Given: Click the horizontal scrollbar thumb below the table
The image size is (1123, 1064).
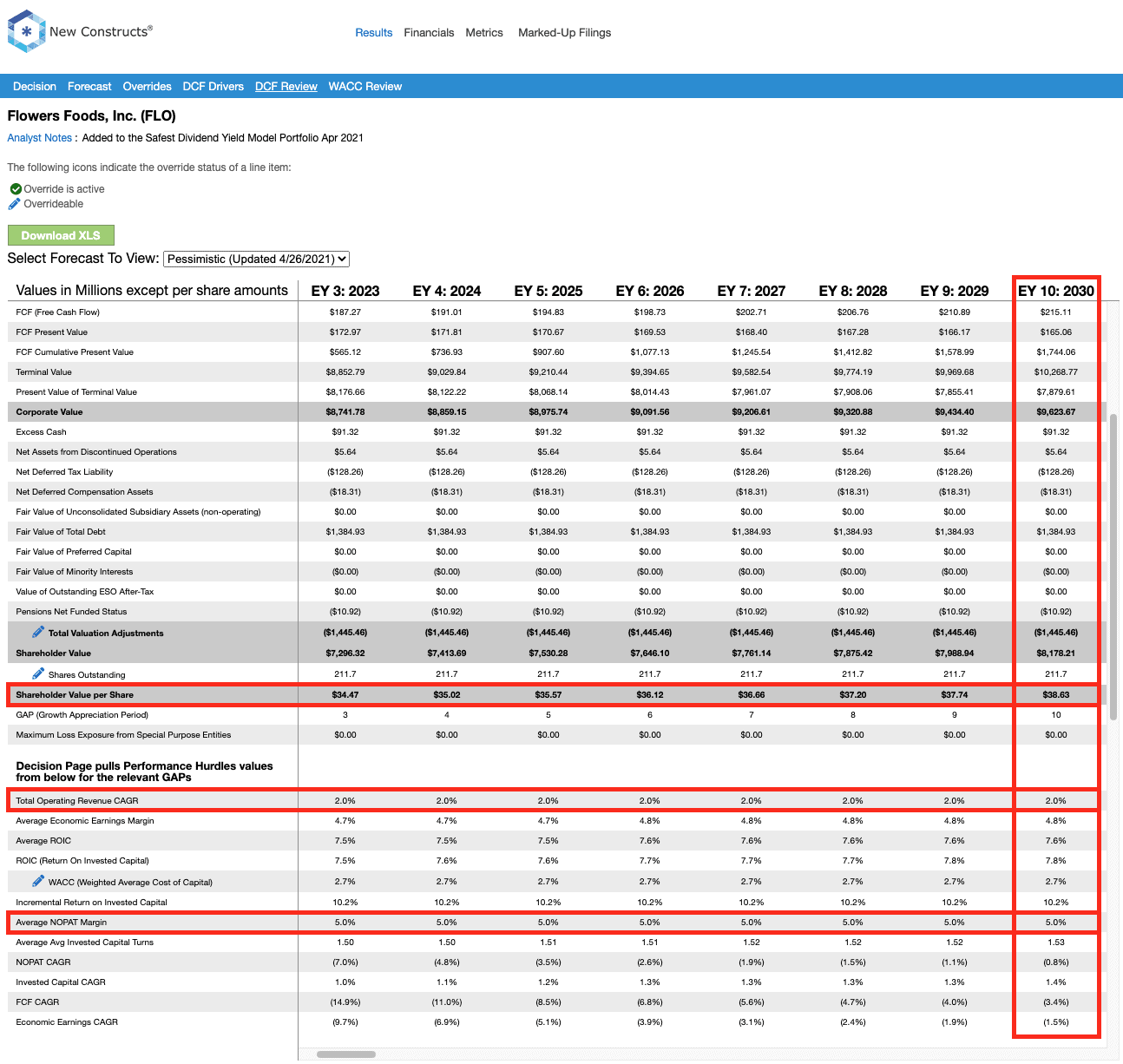Looking at the screenshot, I should coord(346,1054).
